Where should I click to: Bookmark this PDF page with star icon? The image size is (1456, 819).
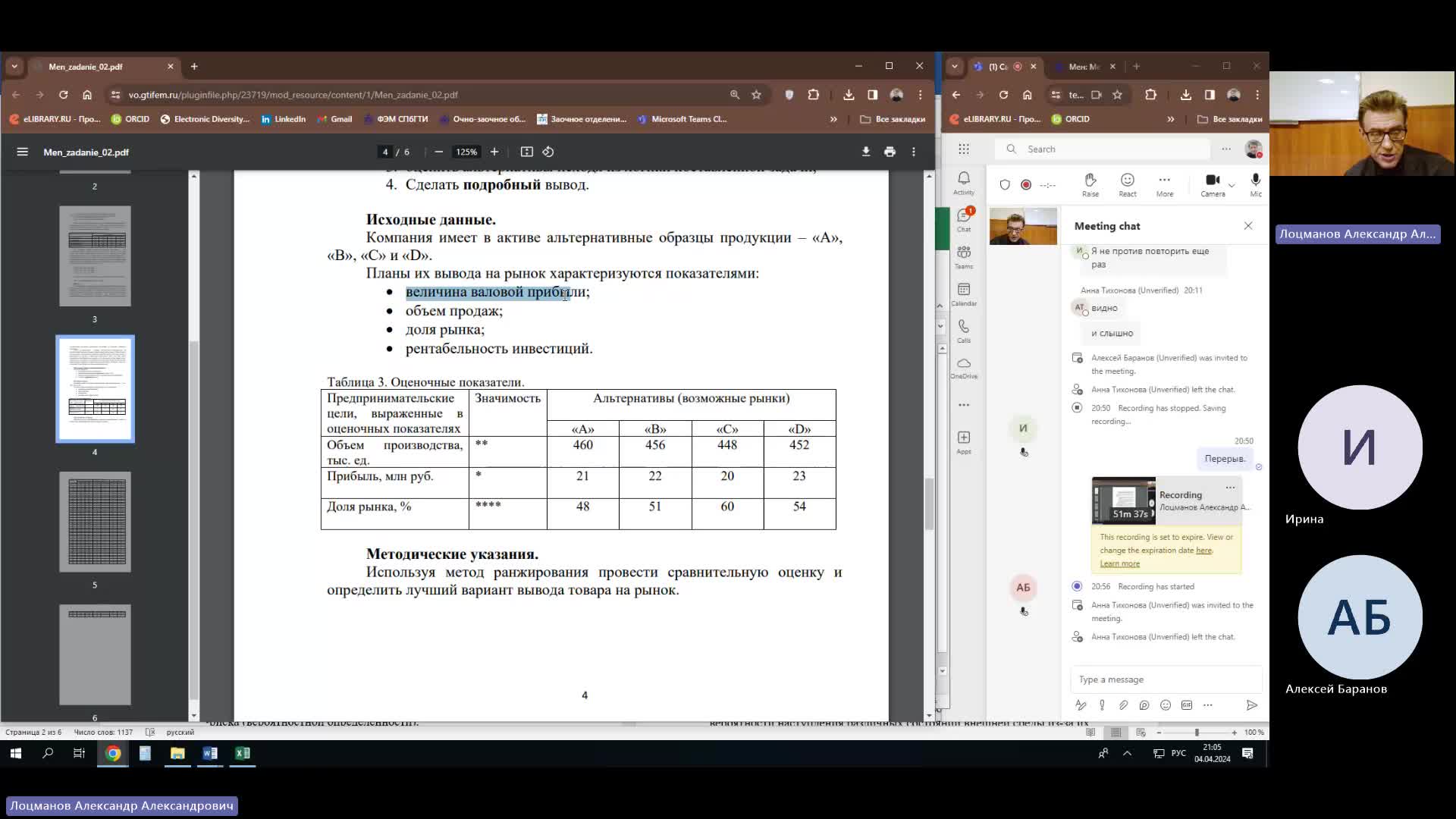coord(756,95)
